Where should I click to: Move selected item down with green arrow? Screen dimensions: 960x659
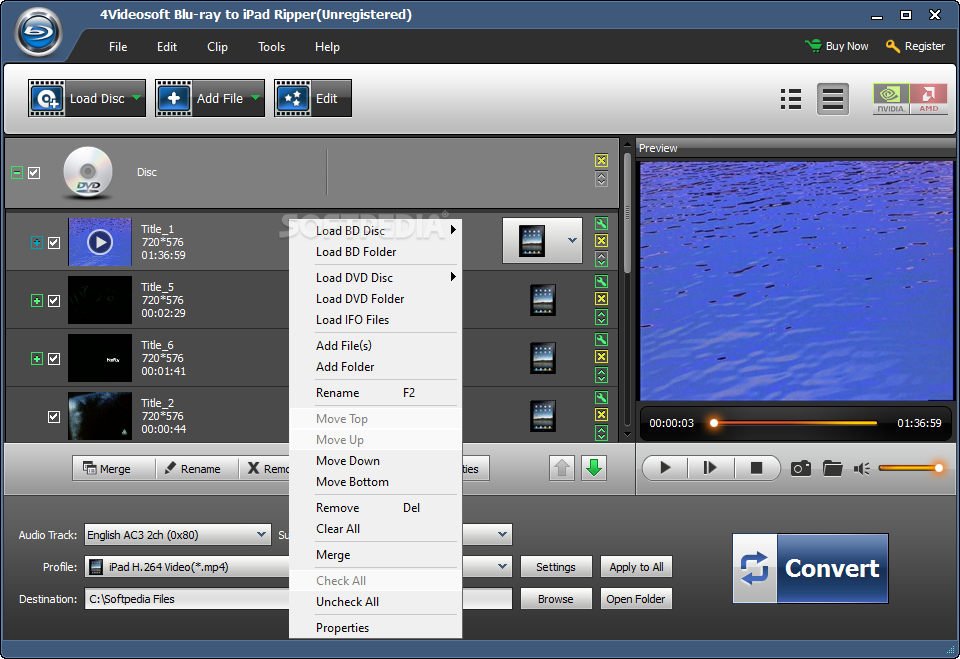pos(594,469)
